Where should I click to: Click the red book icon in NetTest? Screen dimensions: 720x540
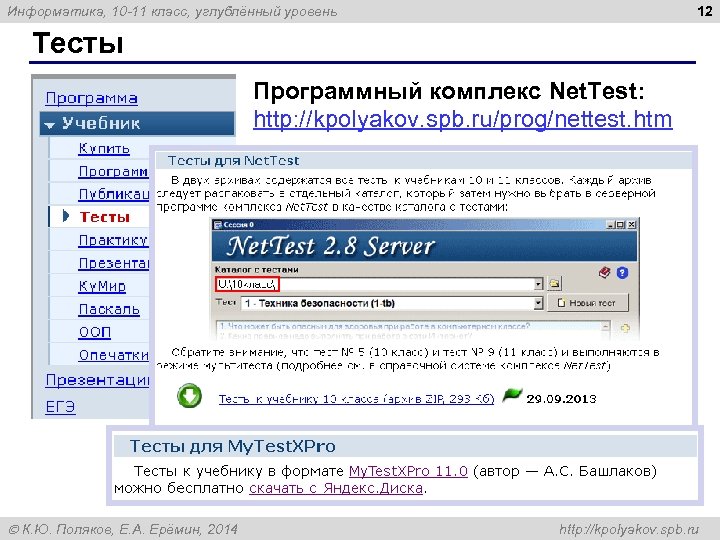tap(604, 273)
